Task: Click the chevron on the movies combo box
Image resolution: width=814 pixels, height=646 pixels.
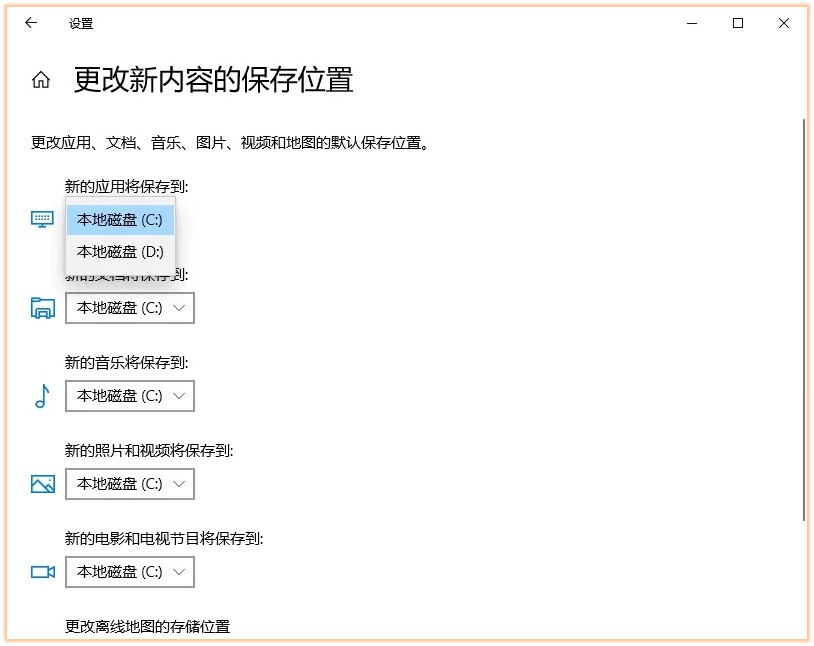Action: [181, 572]
